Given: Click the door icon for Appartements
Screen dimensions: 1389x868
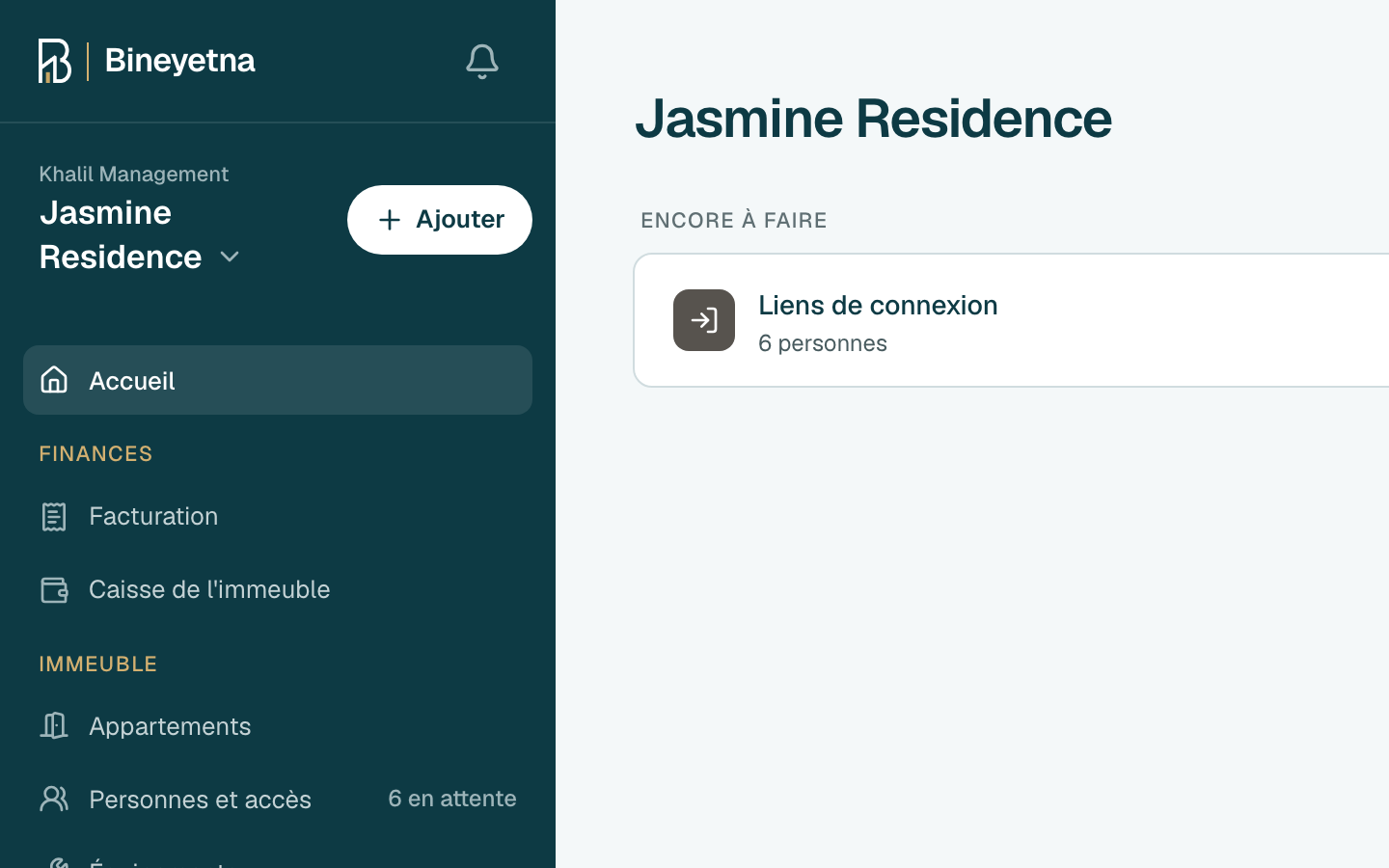Looking at the screenshot, I should click(54, 725).
